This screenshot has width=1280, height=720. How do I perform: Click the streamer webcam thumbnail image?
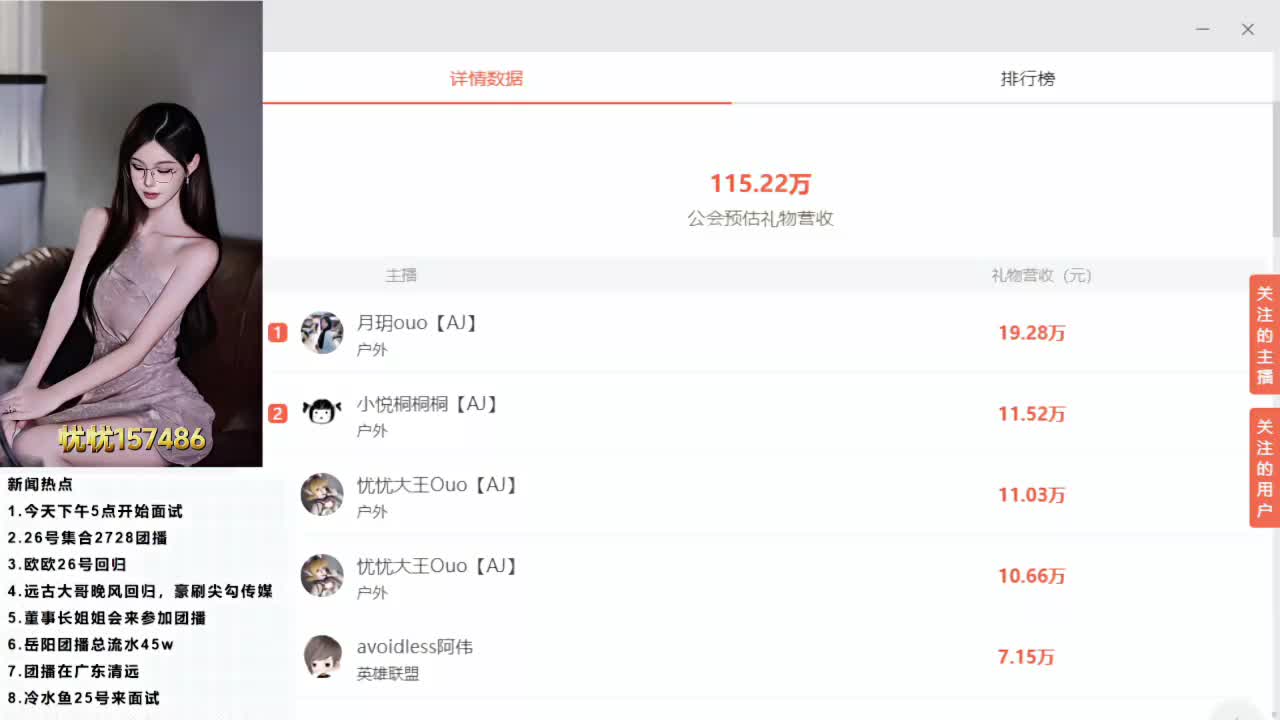131,234
